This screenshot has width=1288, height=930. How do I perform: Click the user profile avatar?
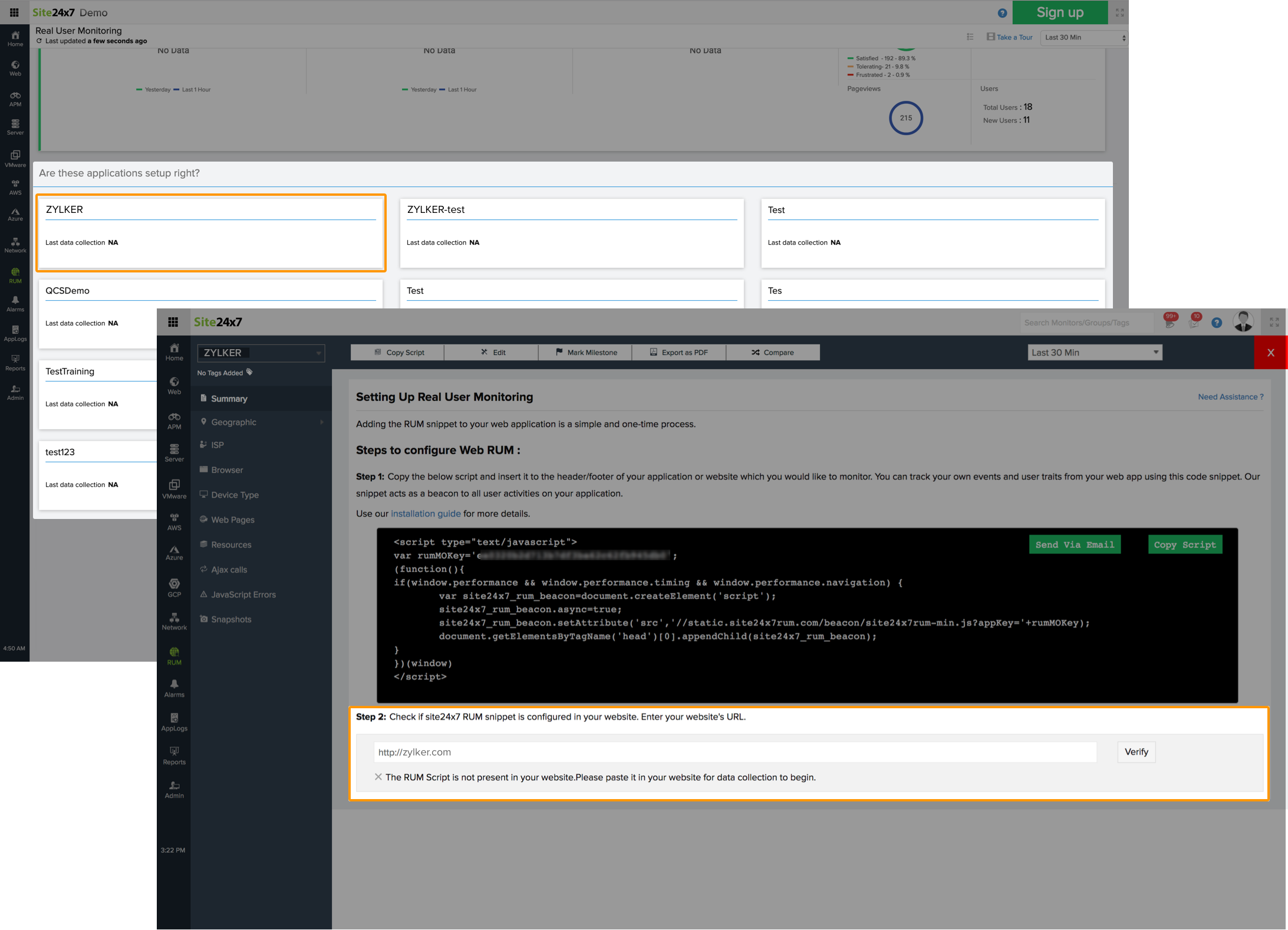1243,322
